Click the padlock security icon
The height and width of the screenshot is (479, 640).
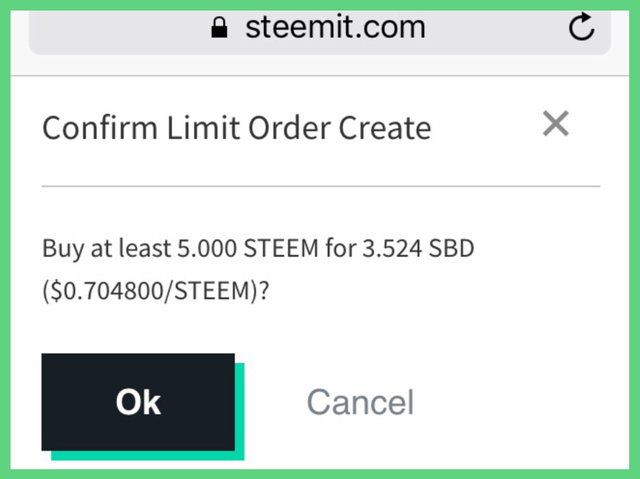pos(219,27)
